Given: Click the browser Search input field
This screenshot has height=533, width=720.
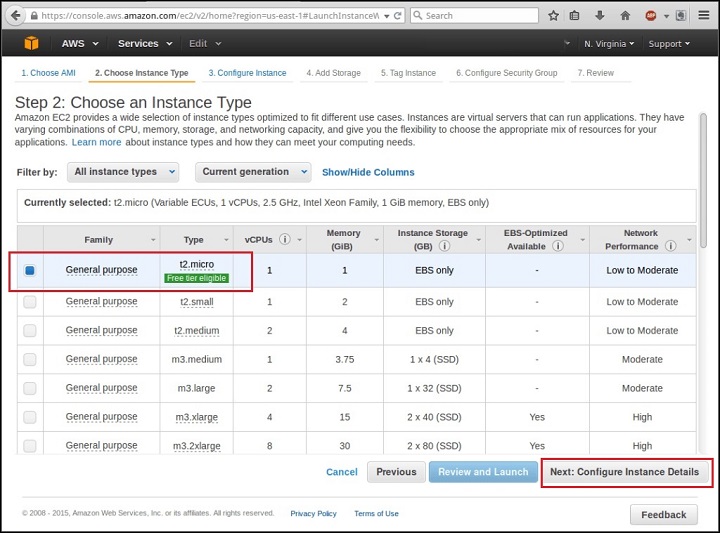Looking at the screenshot, I should pos(474,16).
